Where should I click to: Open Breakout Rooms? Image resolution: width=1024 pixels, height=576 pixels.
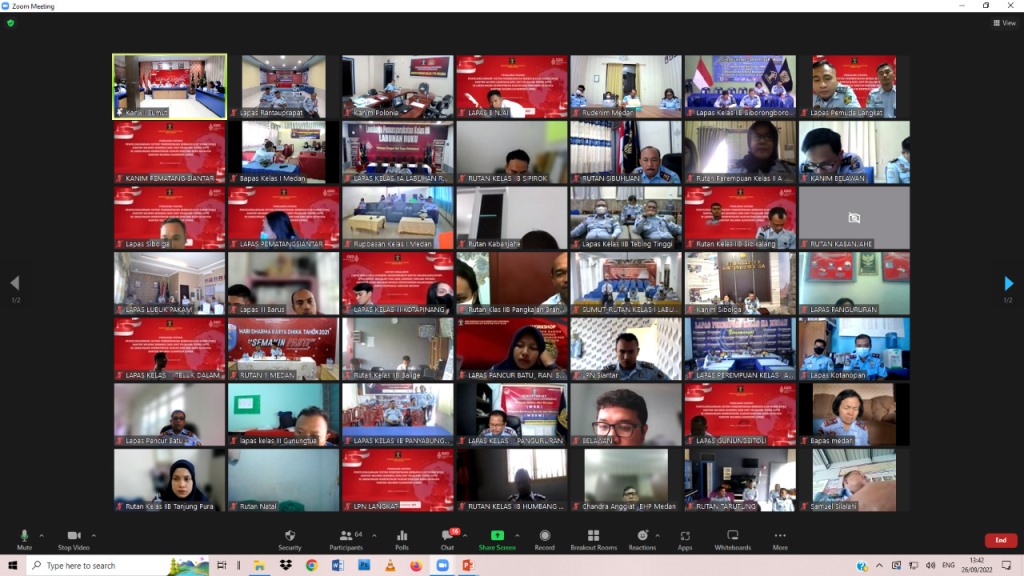point(593,538)
